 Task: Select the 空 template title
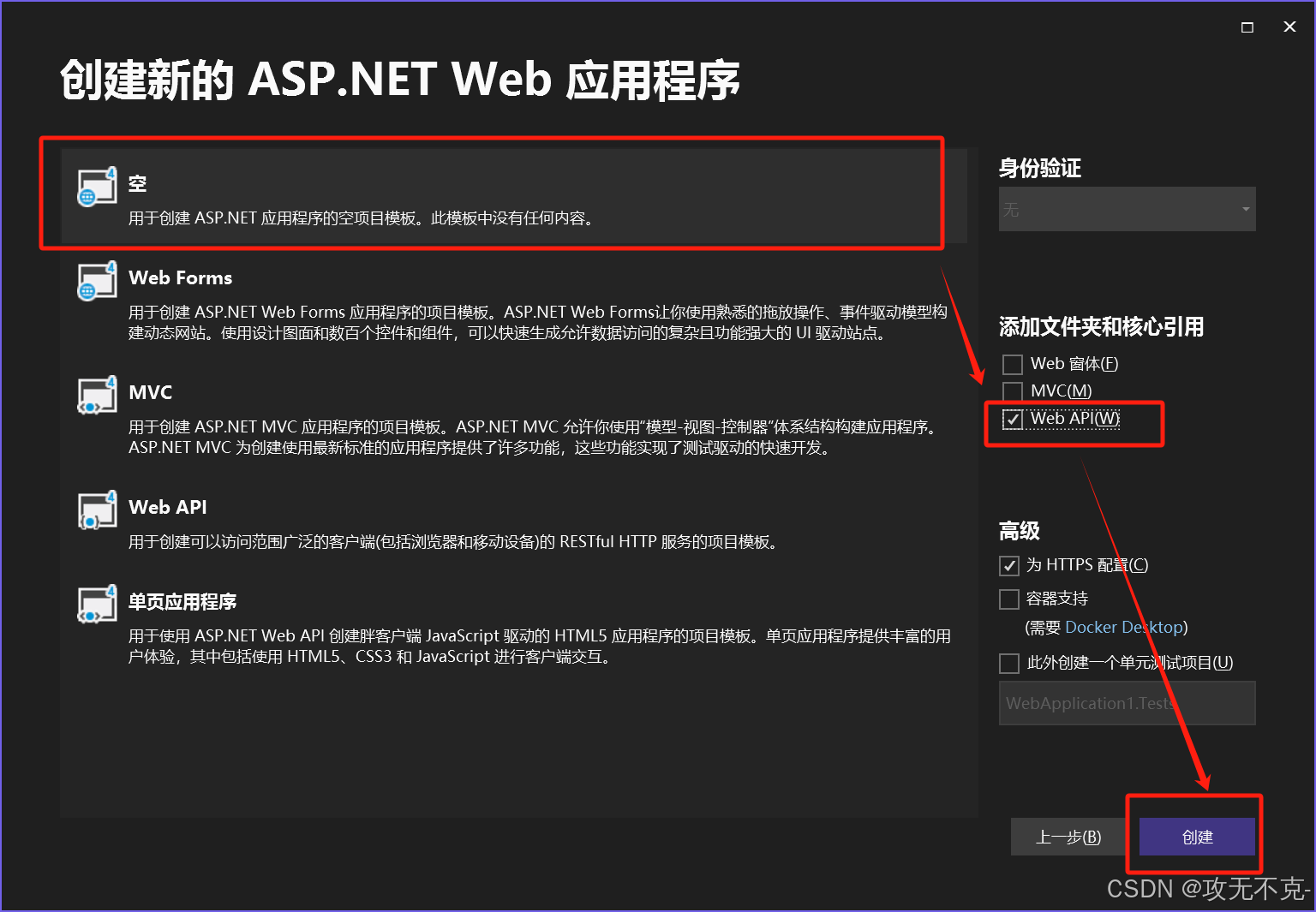(138, 183)
